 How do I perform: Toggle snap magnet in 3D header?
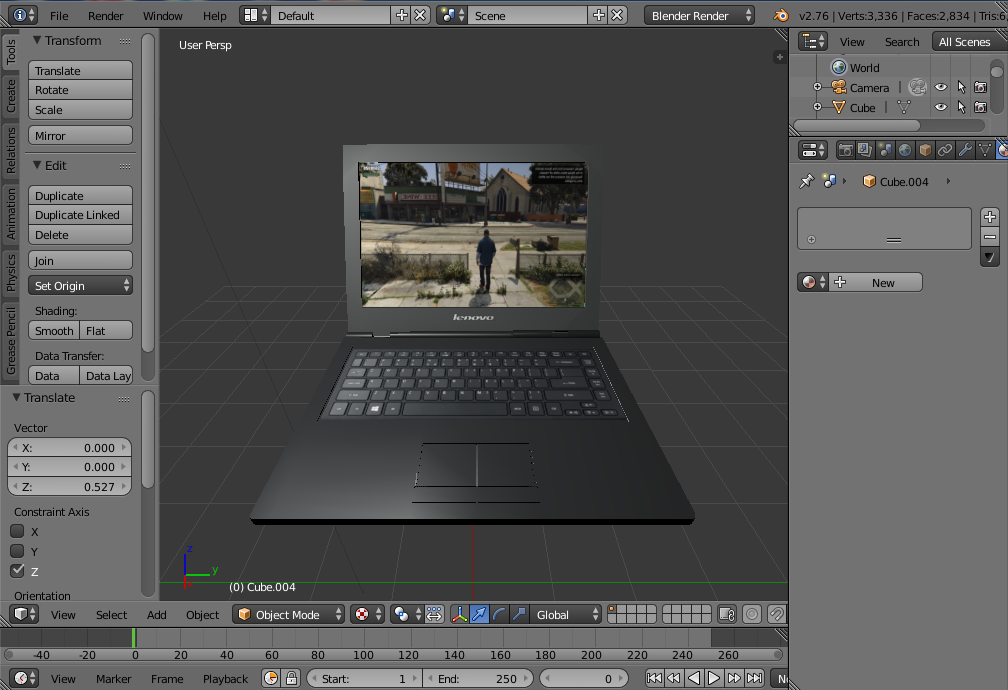[777, 614]
